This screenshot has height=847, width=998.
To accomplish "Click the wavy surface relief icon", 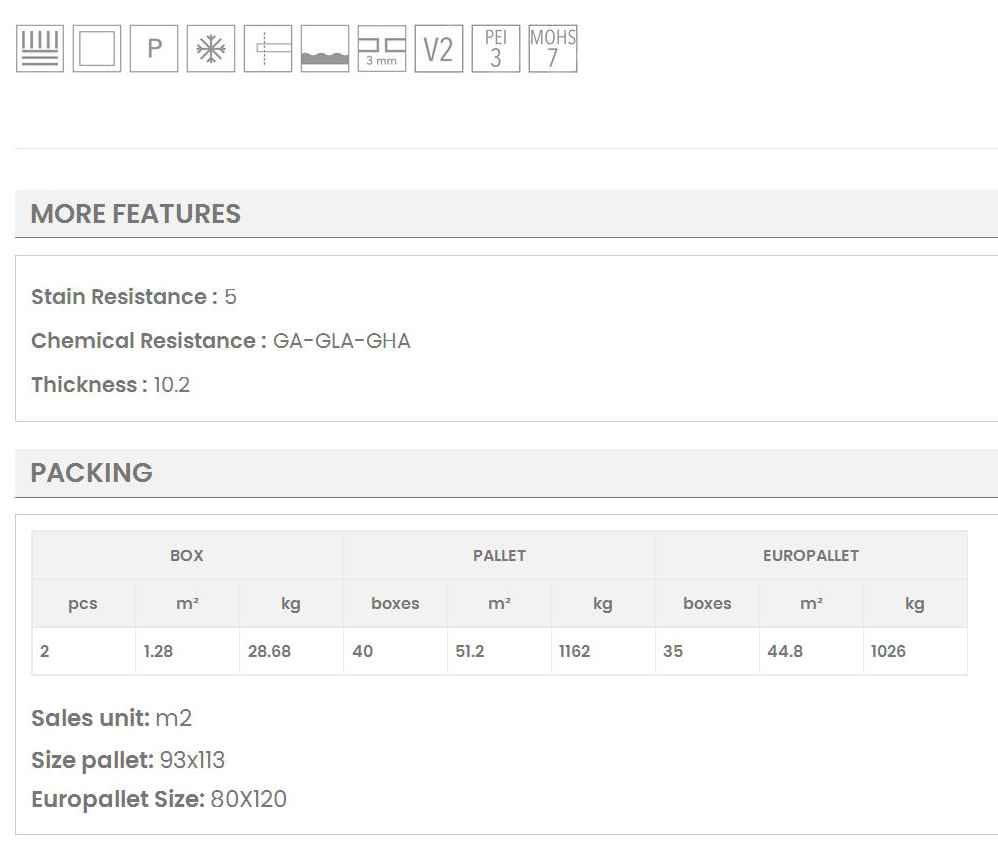I will pos(325,49).
